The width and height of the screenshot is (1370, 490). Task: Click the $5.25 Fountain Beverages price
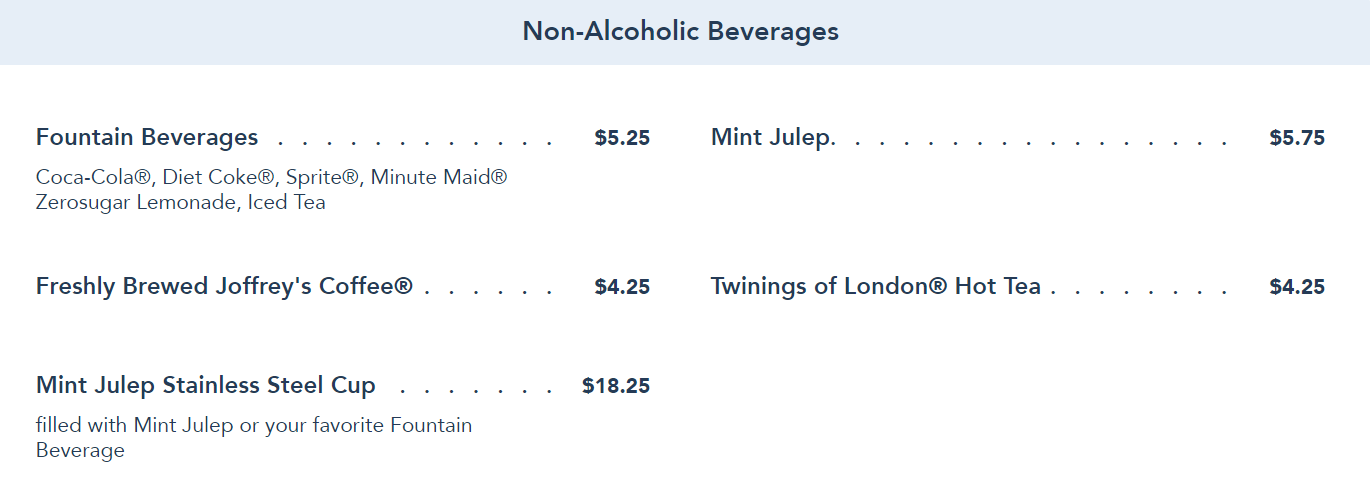[622, 138]
